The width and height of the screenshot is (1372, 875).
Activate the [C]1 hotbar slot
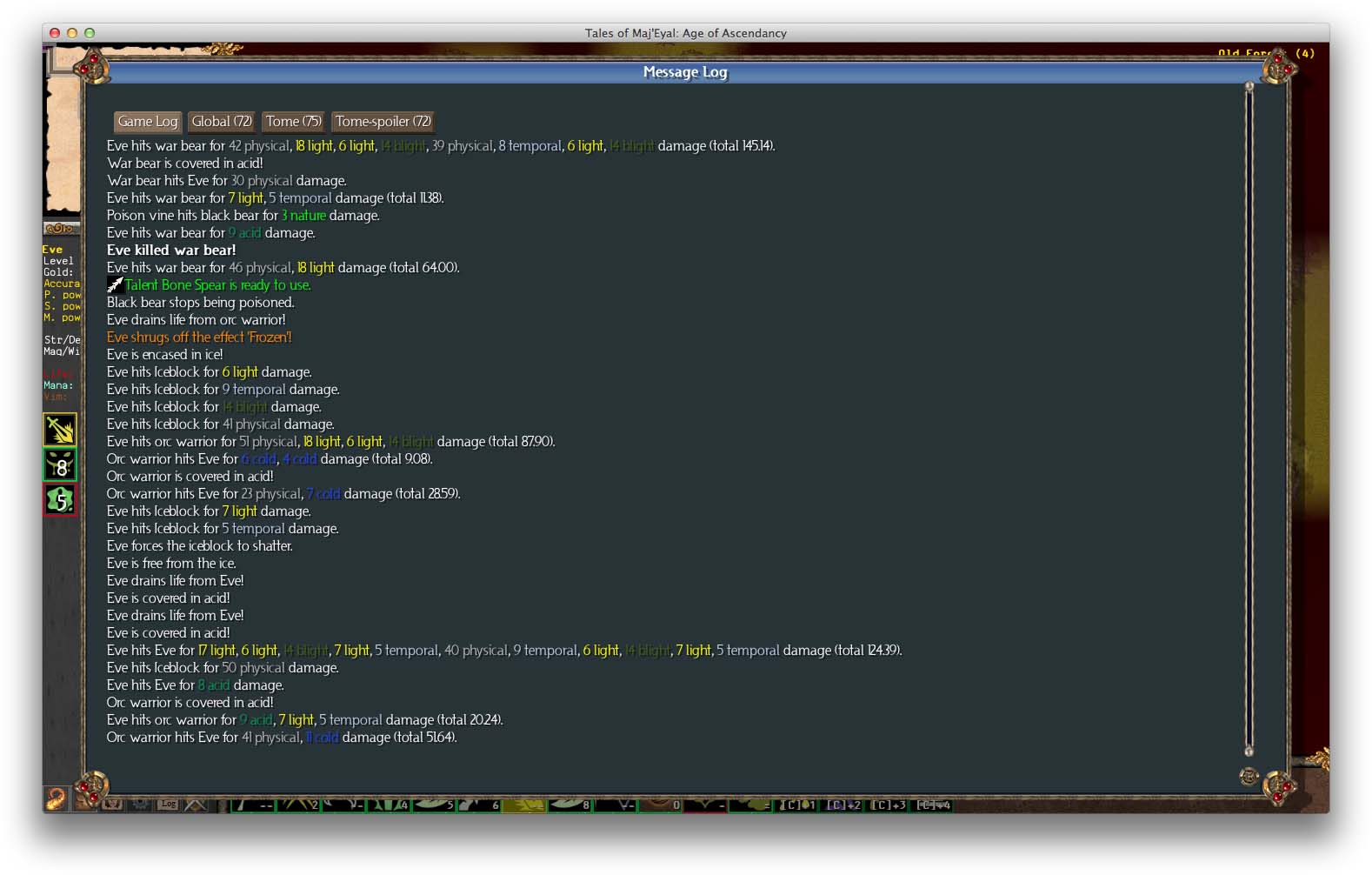click(x=796, y=805)
